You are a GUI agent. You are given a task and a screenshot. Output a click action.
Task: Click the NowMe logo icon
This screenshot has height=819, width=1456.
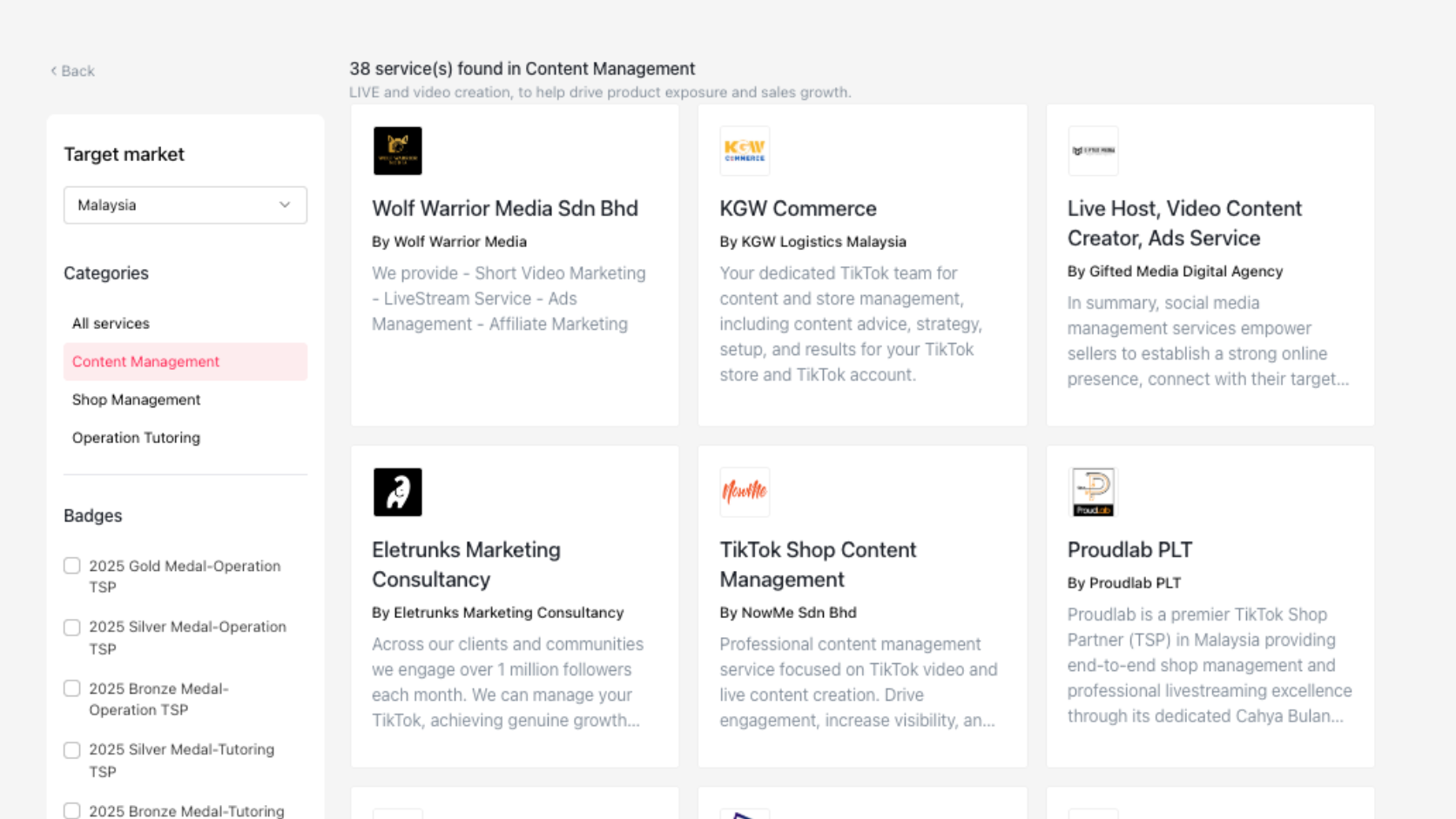[745, 492]
